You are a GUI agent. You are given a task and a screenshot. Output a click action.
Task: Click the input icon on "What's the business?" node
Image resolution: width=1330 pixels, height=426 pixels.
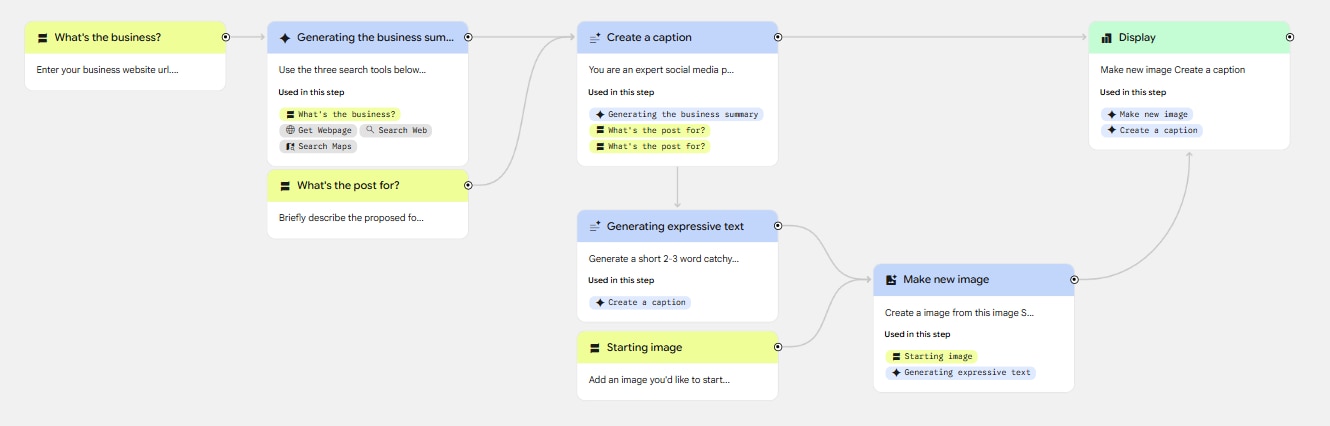tap(42, 38)
